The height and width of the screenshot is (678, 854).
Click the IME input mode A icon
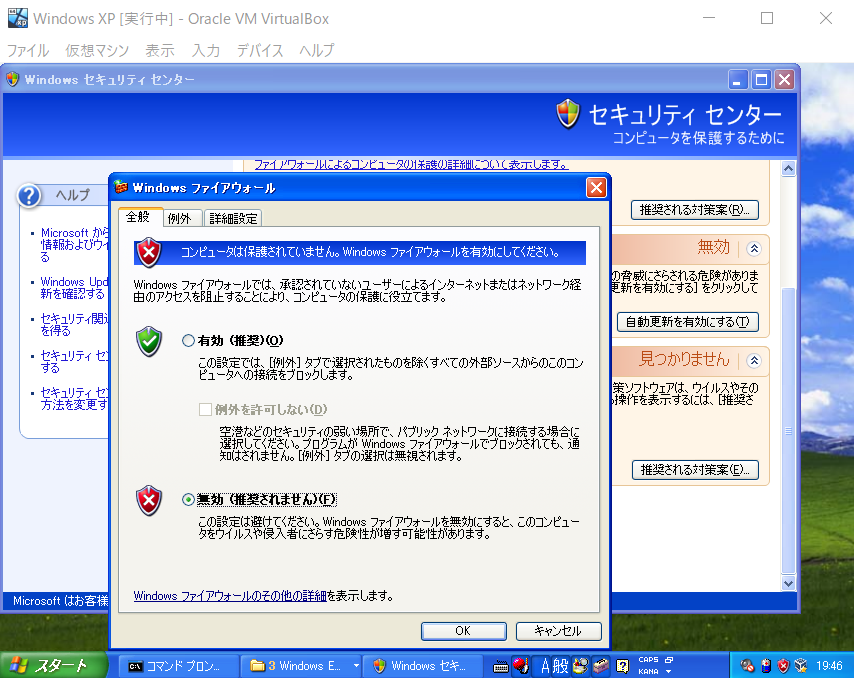pos(545,665)
